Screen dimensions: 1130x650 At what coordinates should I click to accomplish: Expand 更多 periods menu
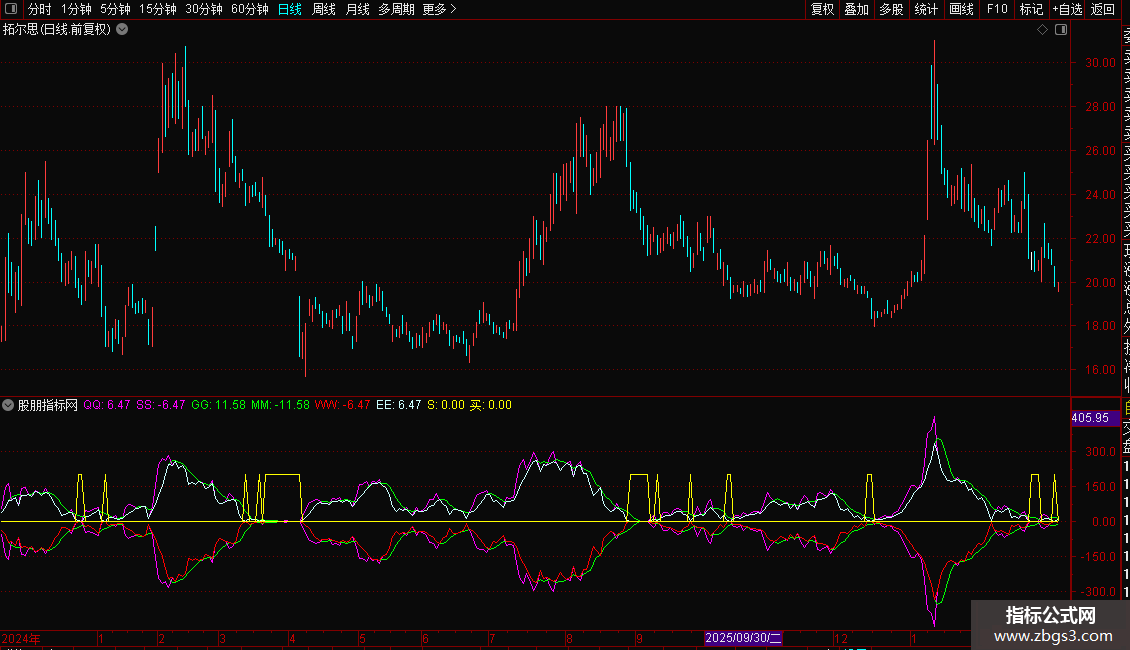[439, 9]
